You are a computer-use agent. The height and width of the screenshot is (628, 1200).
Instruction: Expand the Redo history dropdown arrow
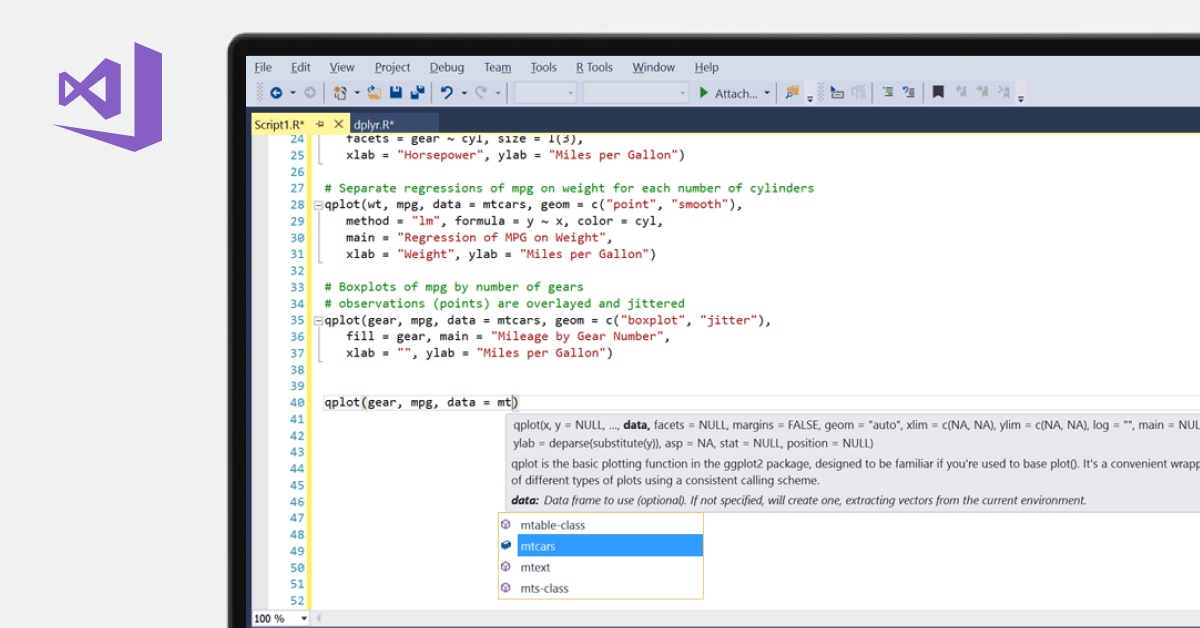(x=498, y=93)
